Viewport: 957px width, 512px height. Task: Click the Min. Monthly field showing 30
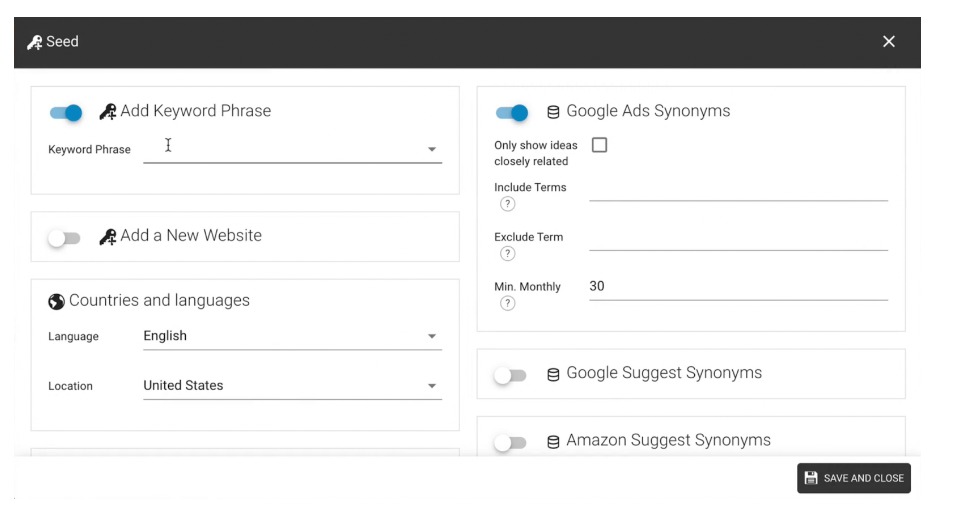click(737, 287)
